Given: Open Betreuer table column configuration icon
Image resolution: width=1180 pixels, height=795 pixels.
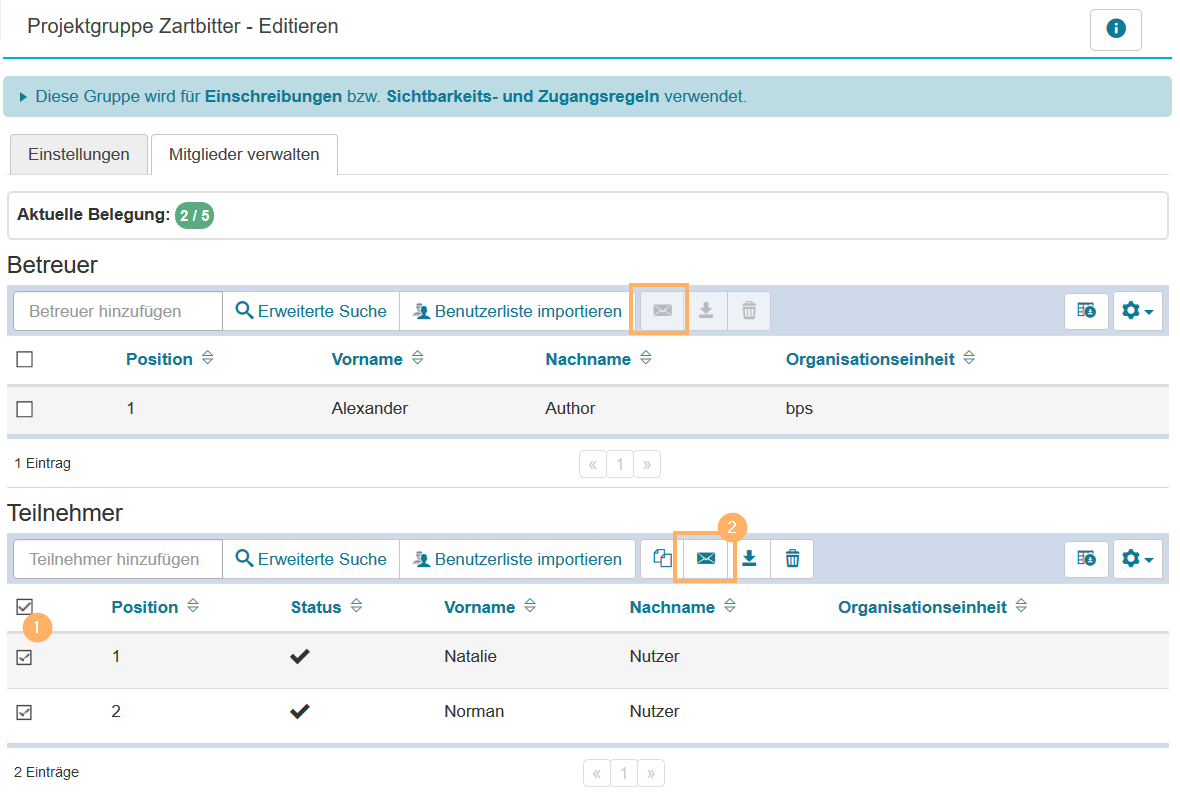Looking at the screenshot, I should (1086, 311).
